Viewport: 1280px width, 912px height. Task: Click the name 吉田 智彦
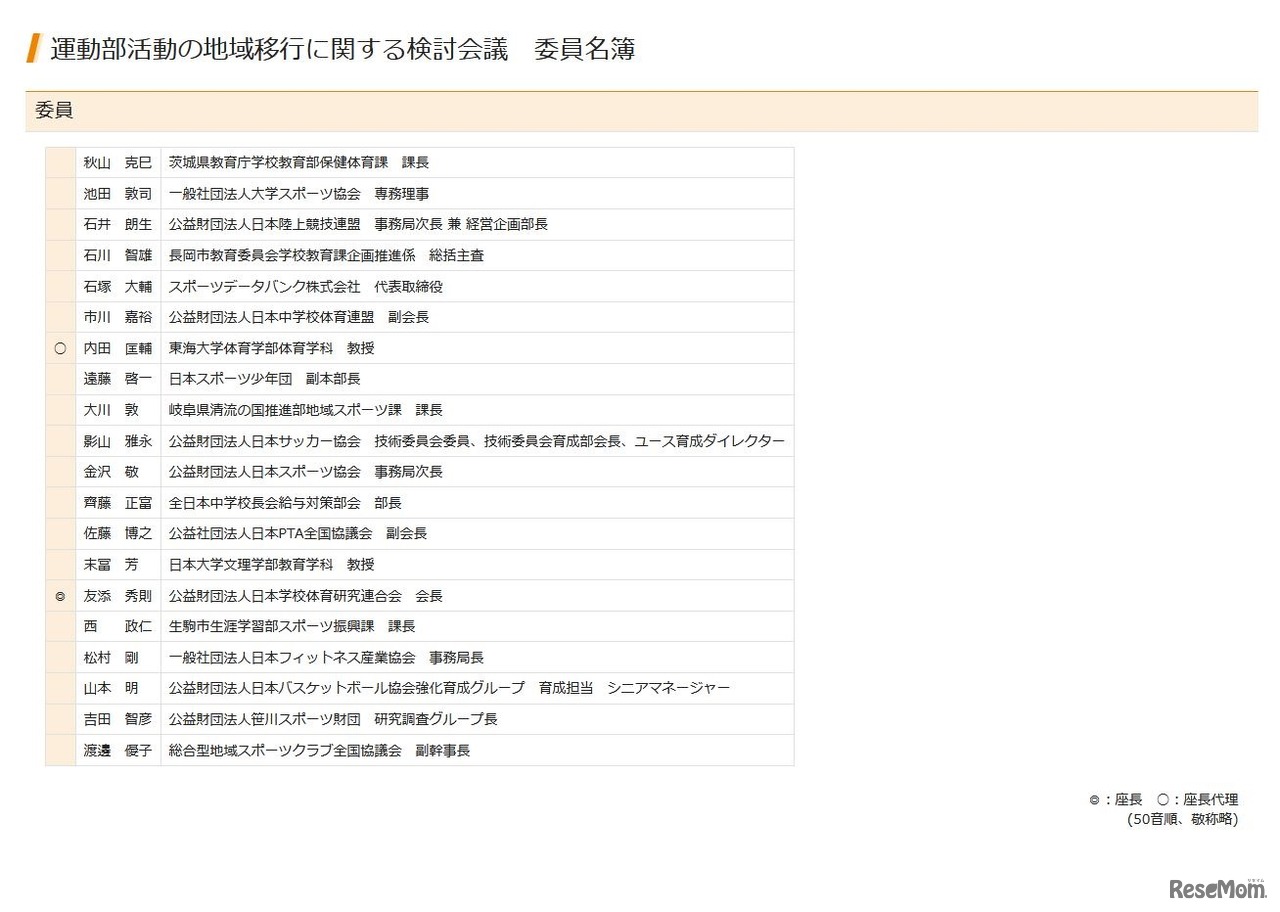(117, 719)
